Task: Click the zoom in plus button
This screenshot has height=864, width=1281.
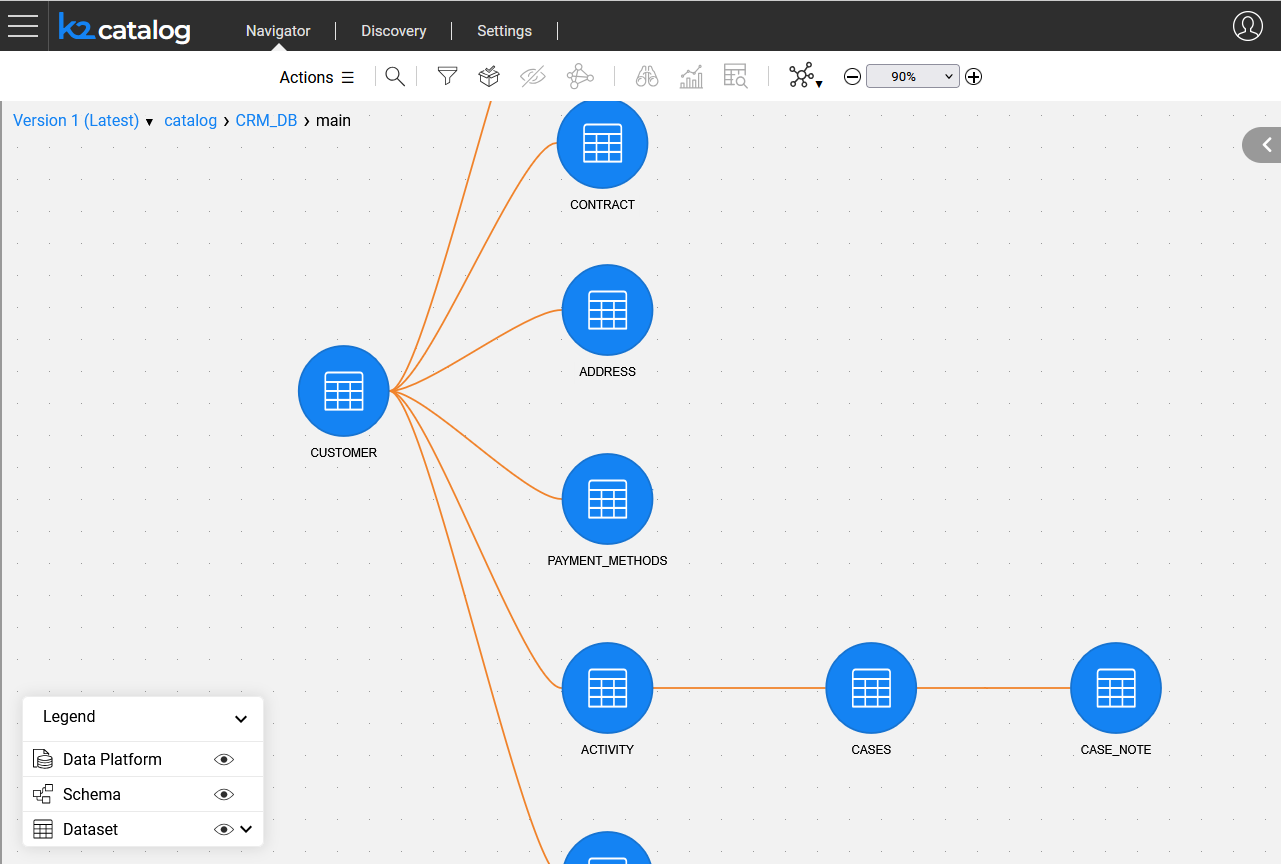Action: pos(974,77)
